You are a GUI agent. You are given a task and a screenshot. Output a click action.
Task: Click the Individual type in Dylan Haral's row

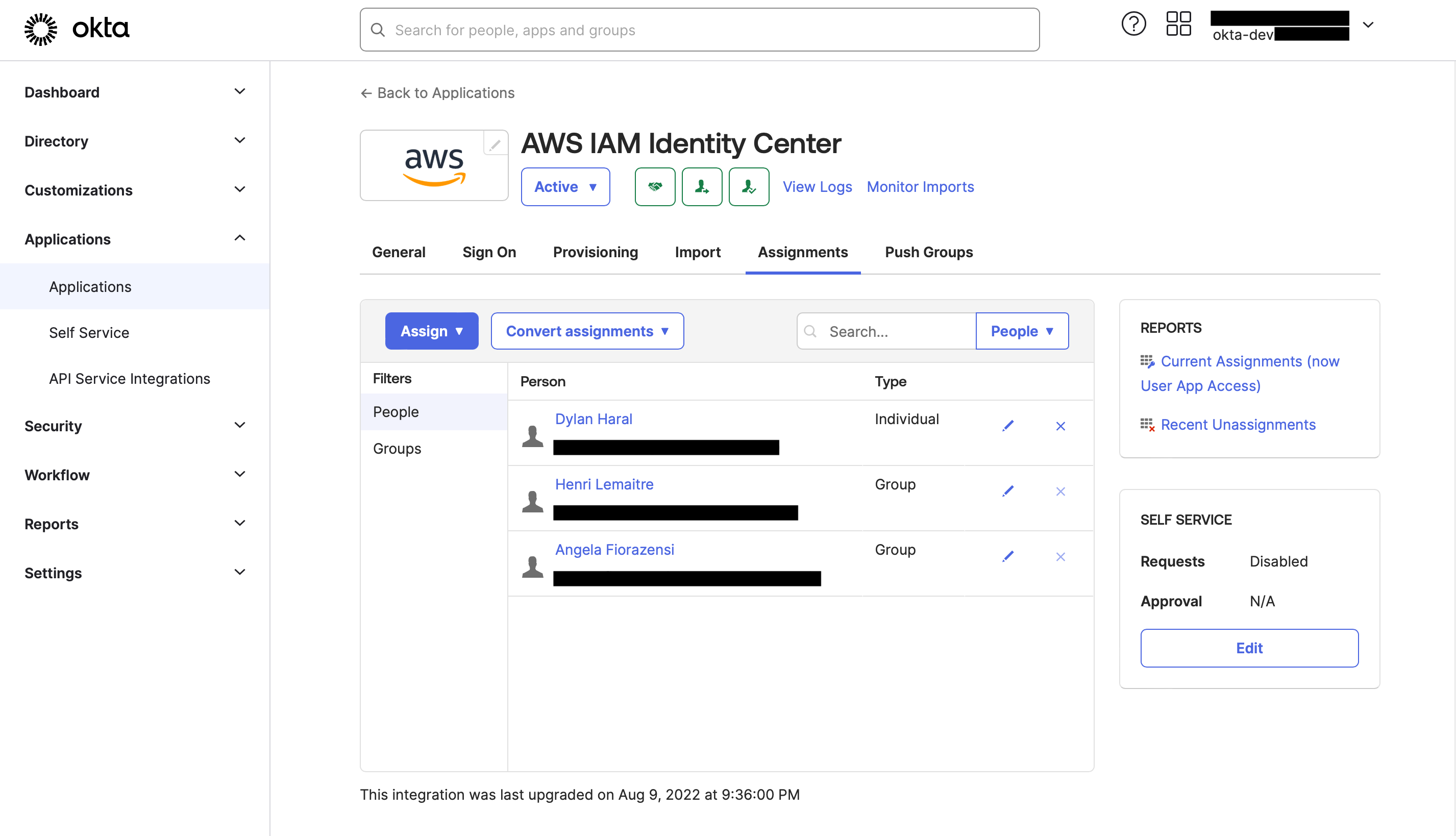pyautogui.click(x=906, y=419)
